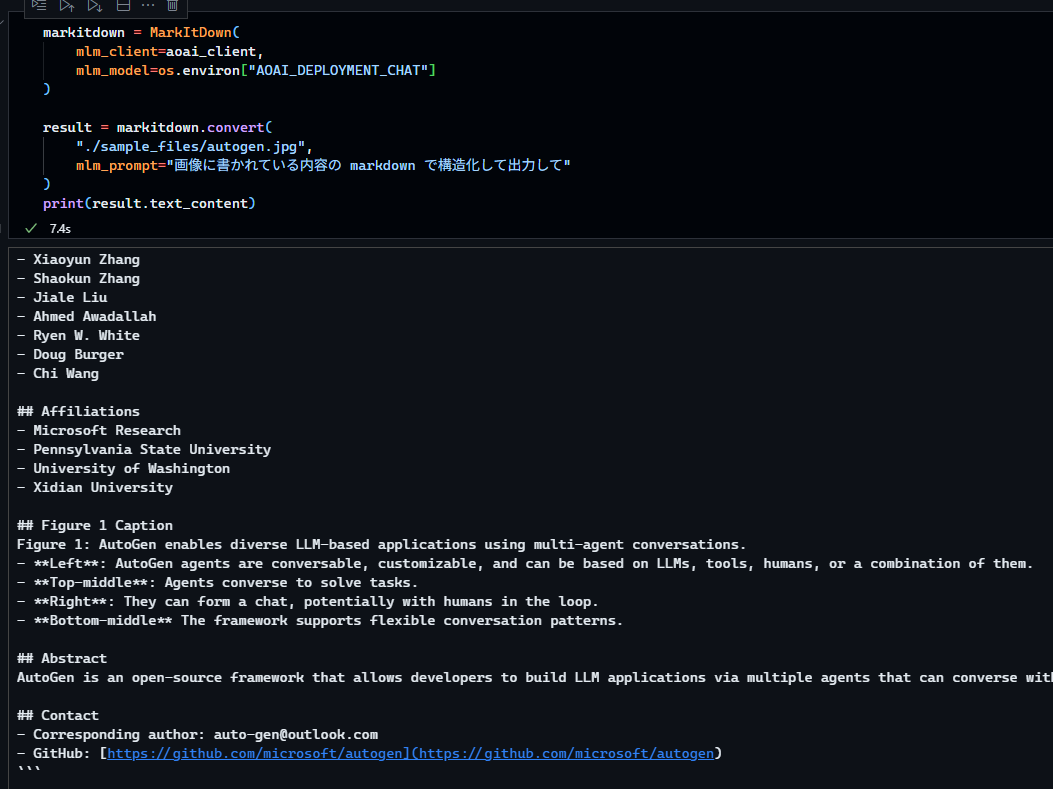Open GitHub link inside square brackets
The width and height of the screenshot is (1053, 789).
[259, 753]
